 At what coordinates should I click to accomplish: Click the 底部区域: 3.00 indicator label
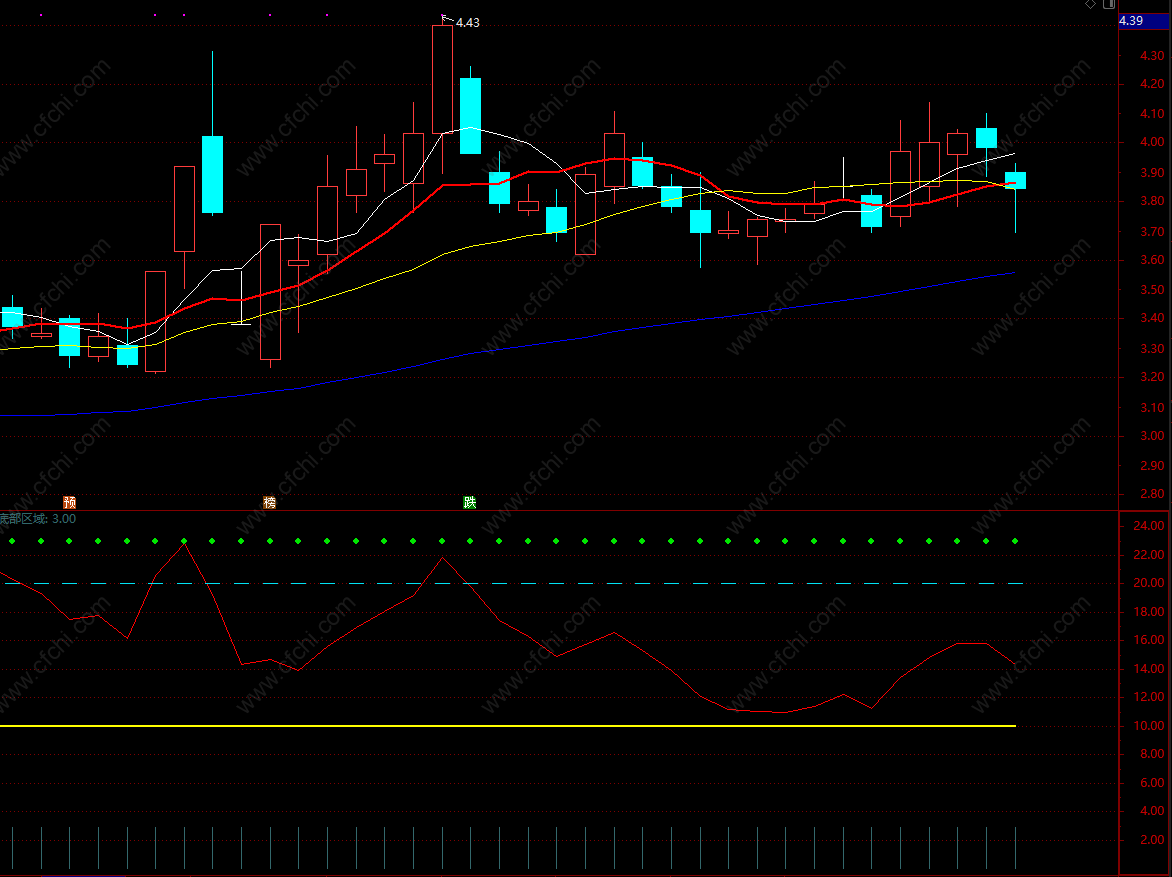pyautogui.click(x=37, y=519)
